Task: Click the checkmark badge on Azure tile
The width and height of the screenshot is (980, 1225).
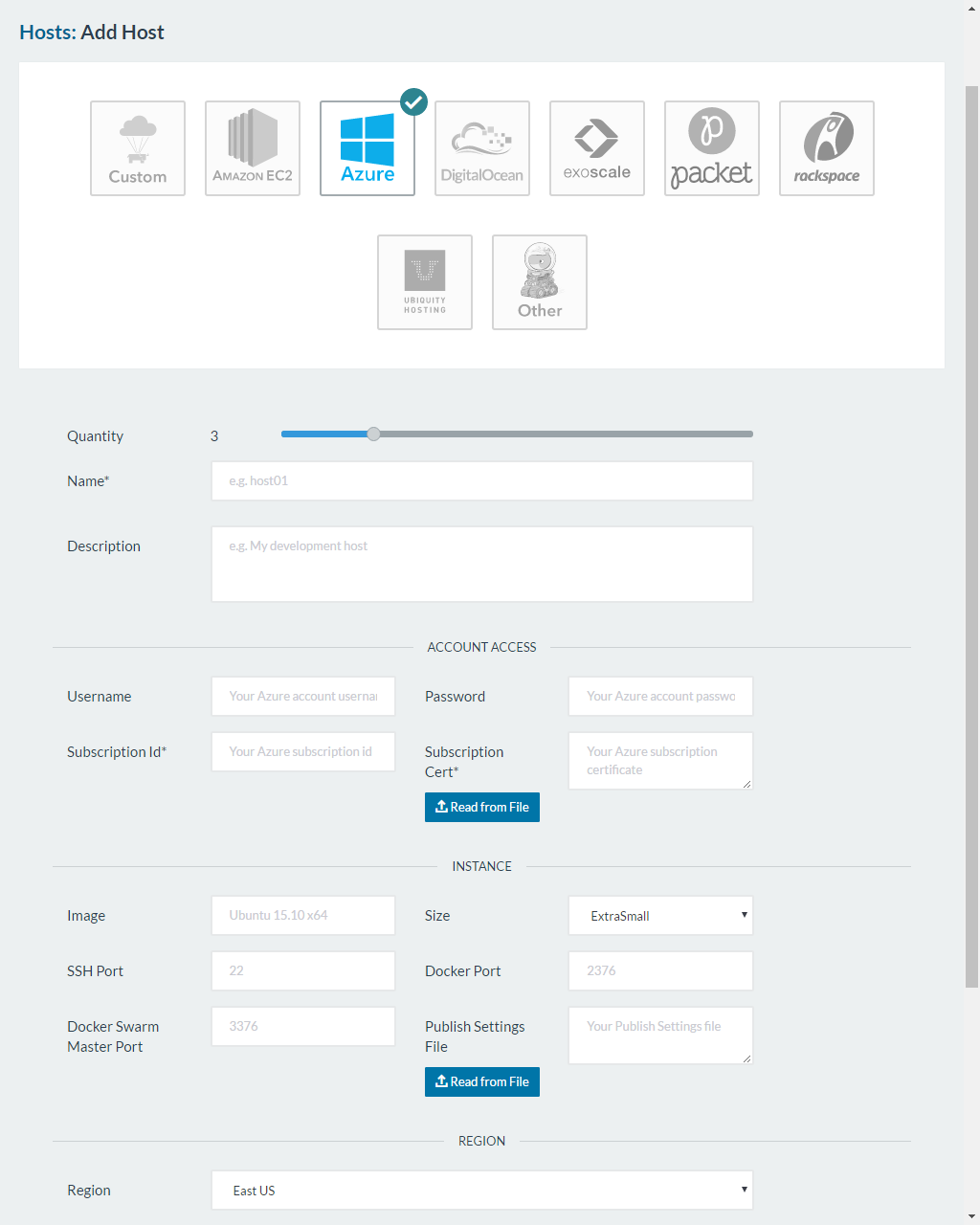Action: point(413,101)
